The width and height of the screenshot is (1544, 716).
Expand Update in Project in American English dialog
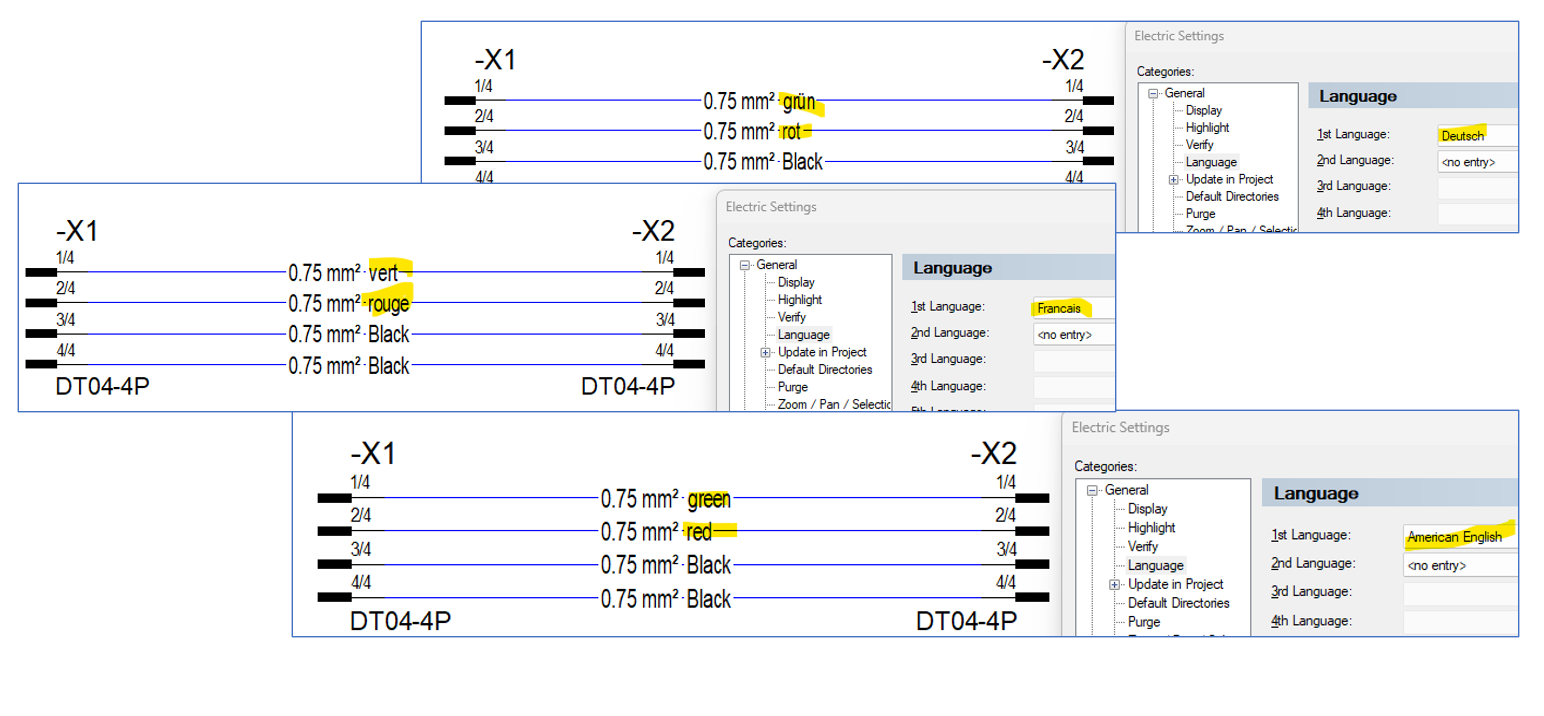point(1115,584)
